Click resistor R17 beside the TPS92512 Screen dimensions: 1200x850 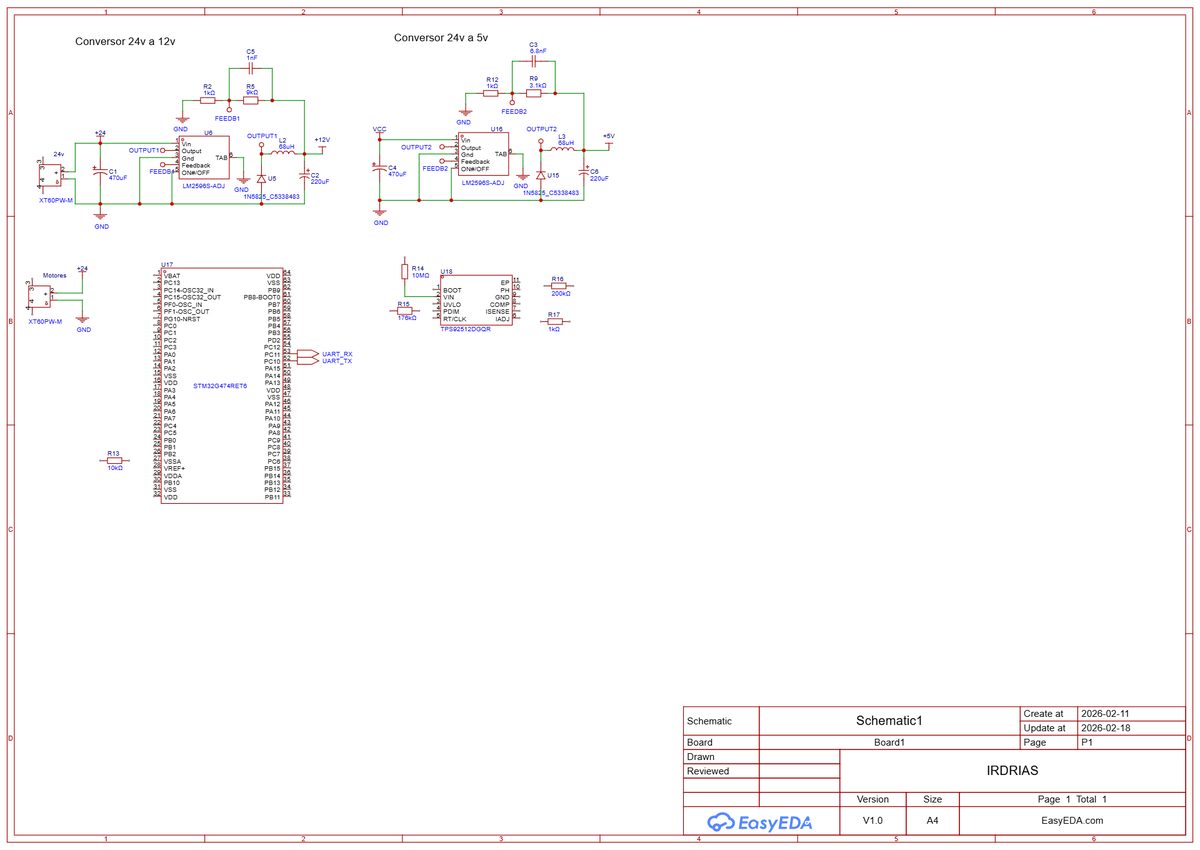tap(553, 321)
